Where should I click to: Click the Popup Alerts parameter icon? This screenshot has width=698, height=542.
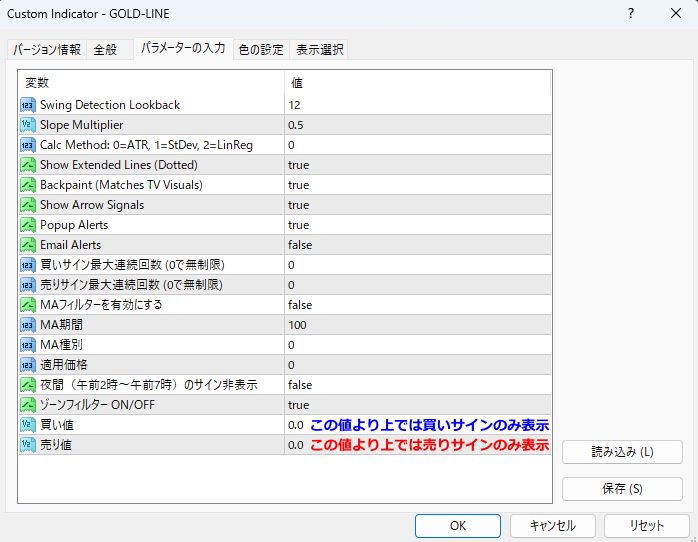point(28,225)
